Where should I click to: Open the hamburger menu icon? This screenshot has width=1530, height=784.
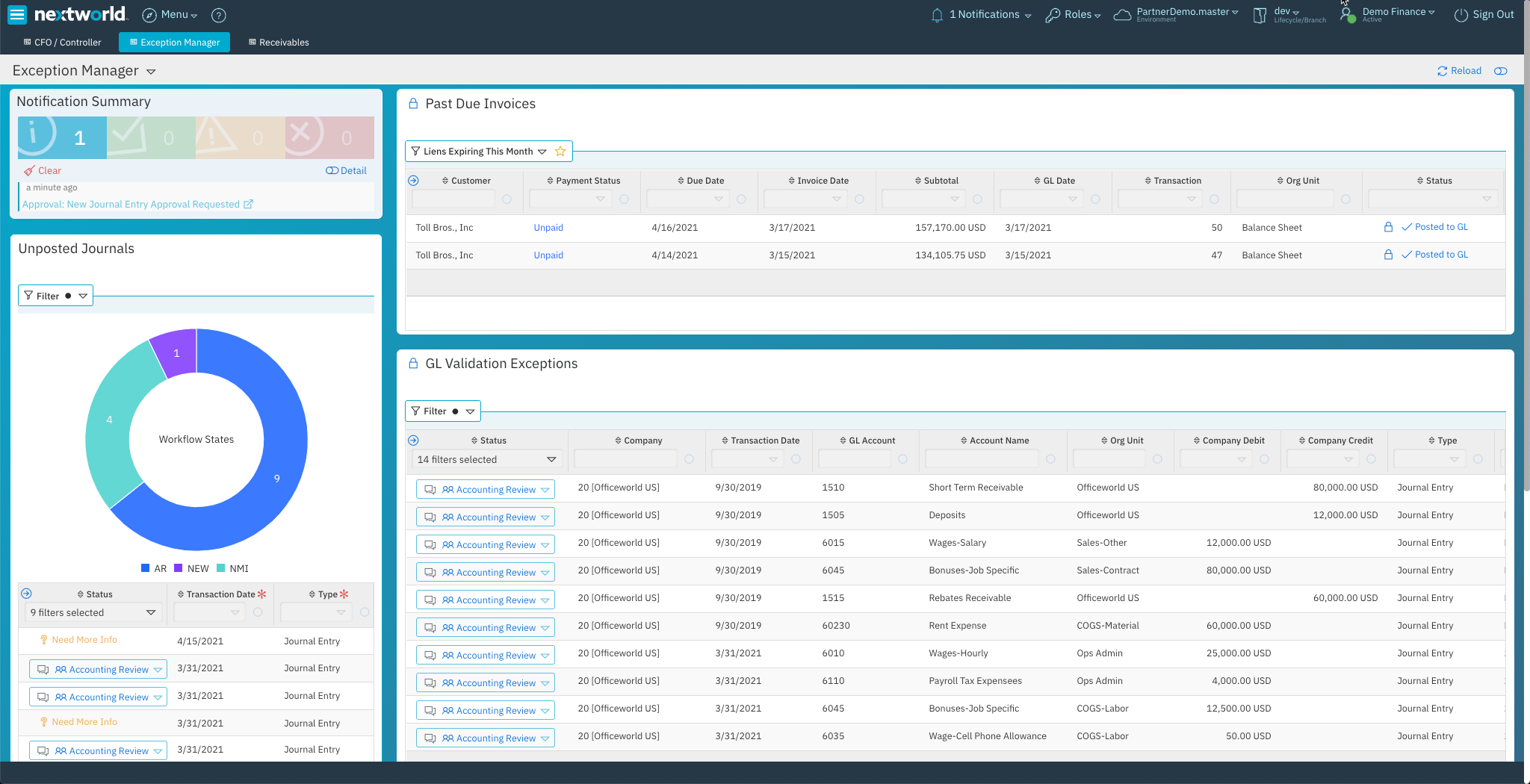(16, 15)
